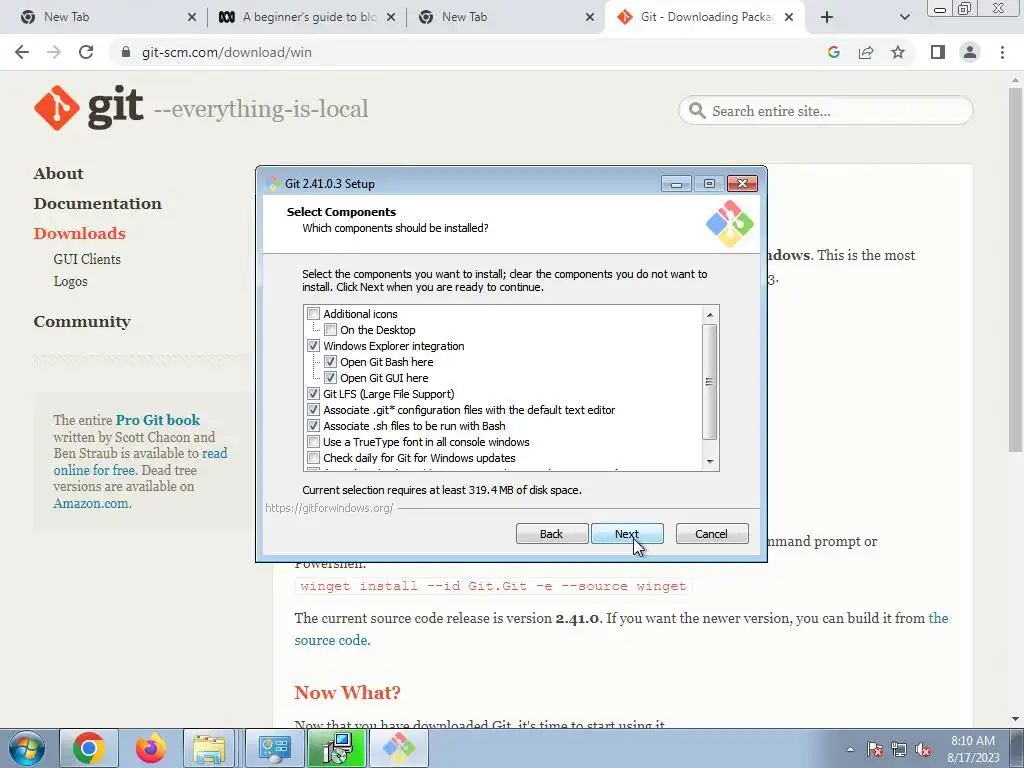Open the Windows Start menu
The width and height of the screenshot is (1024, 768).
point(26,748)
